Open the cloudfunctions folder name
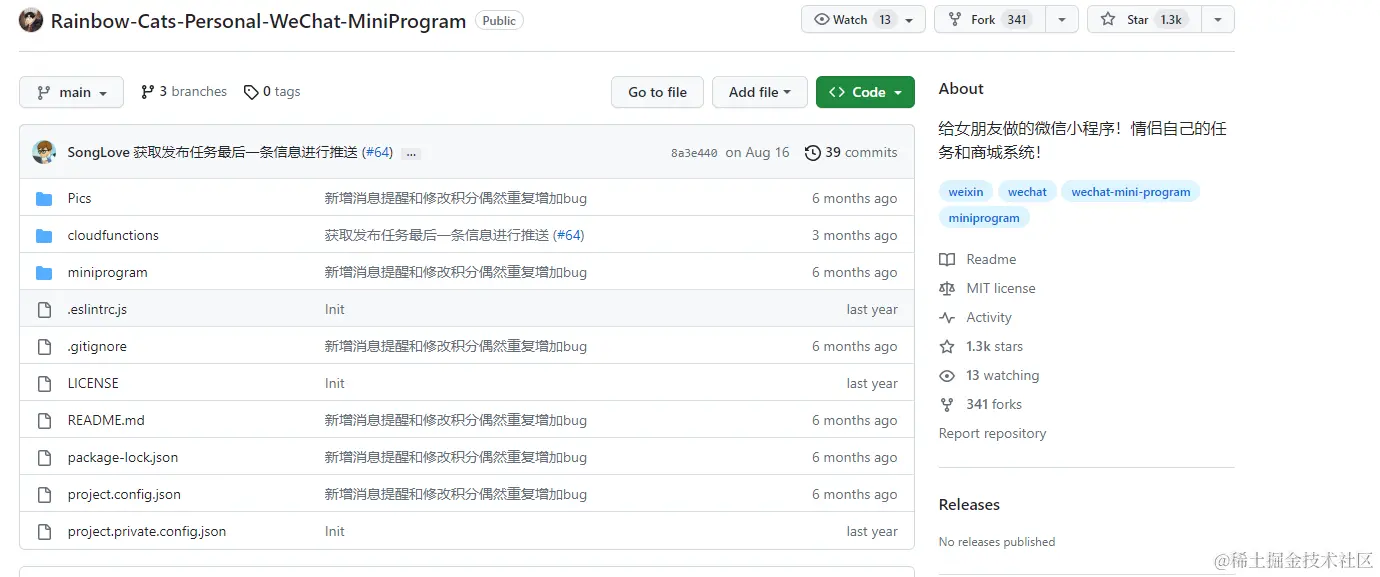Screen dimensions: 1380x577 pyautogui.click(x=113, y=236)
